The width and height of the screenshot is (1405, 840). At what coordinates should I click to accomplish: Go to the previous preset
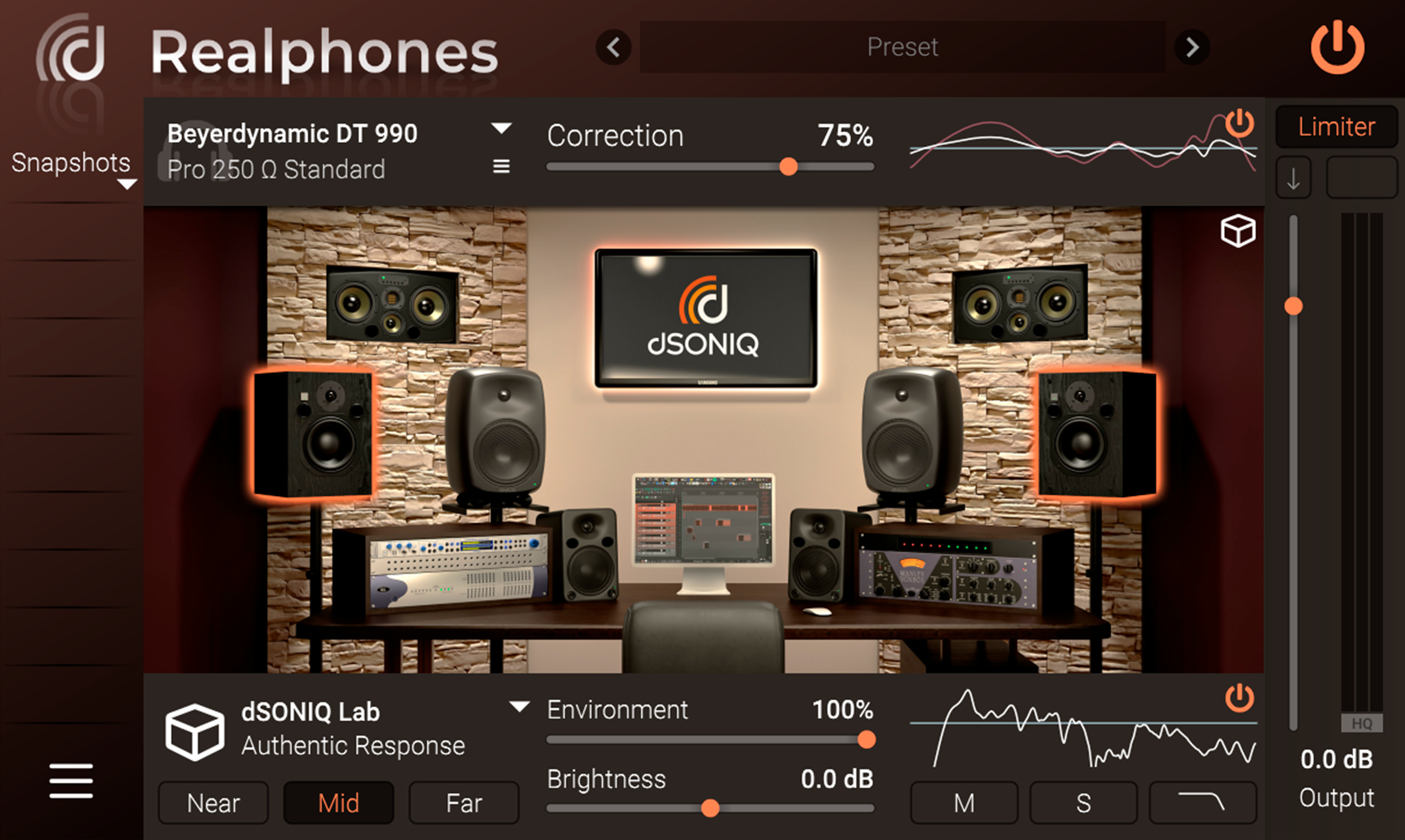click(x=613, y=47)
